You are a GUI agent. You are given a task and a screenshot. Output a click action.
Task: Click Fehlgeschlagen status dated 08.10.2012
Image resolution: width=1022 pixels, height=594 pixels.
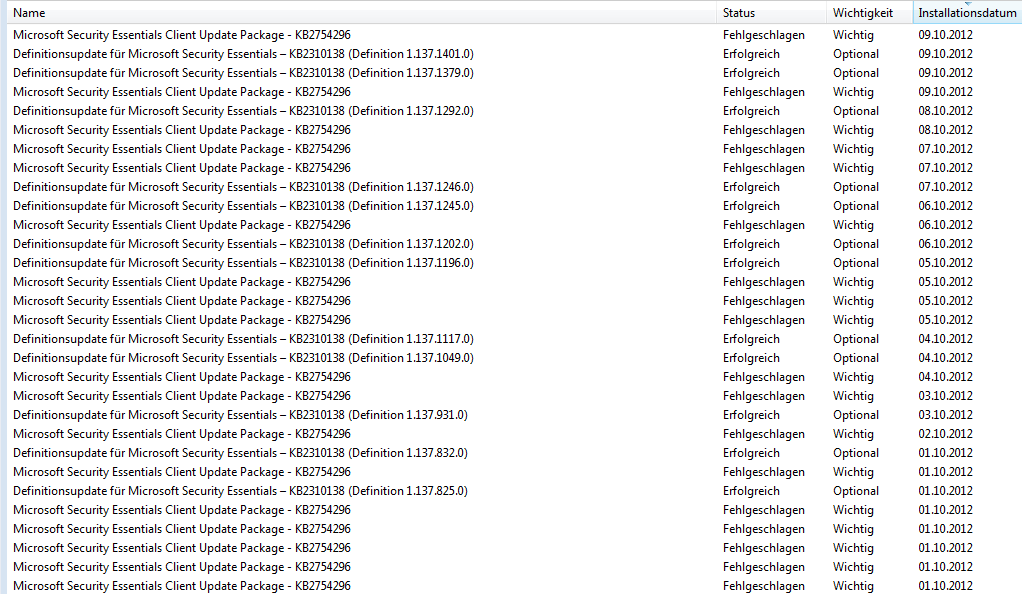[x=763, y=130]
